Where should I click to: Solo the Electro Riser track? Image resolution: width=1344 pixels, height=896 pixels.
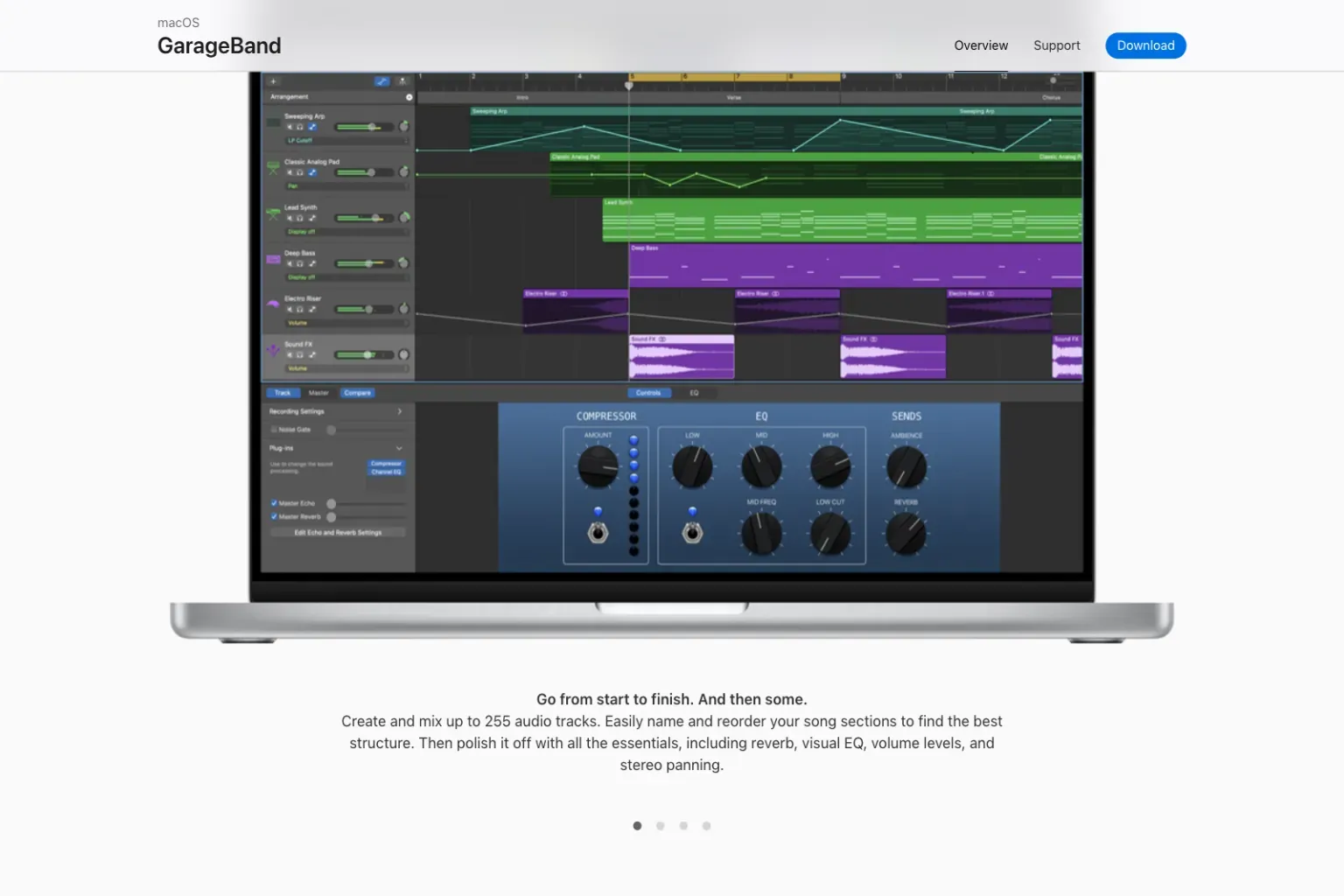[300, 309]
